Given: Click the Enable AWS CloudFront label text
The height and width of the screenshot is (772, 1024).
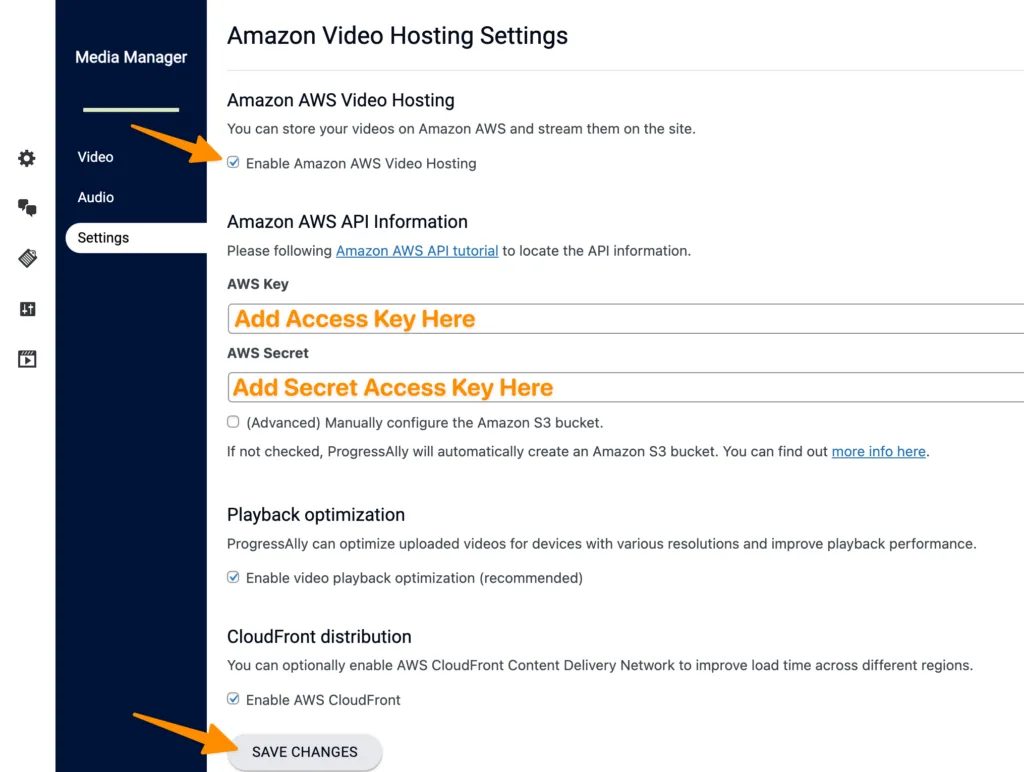Looking at the screenshot, I should pos(323,700).
